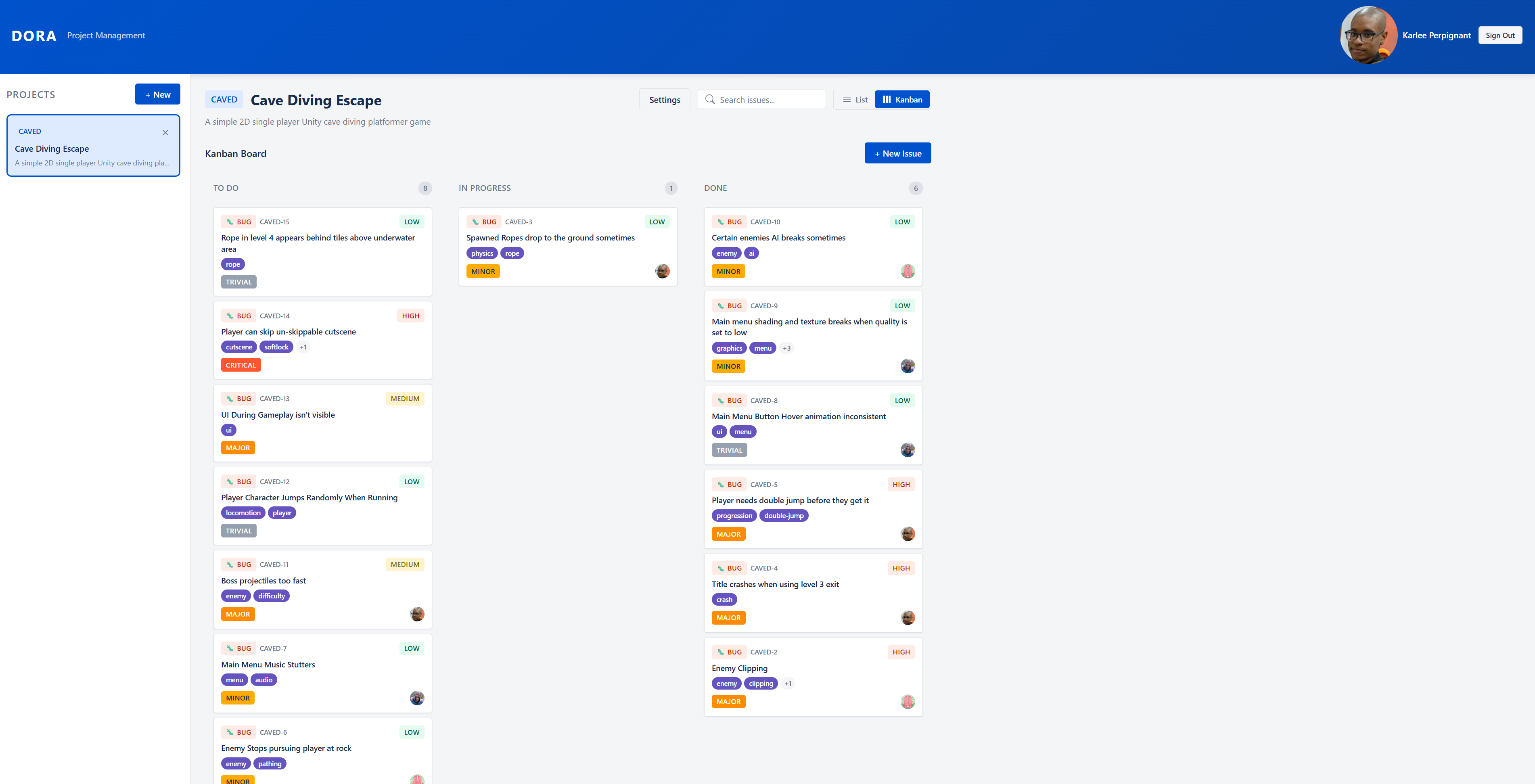This screenshot has height=784, width=1535.
Task: Click the assignee avatar on CAVED-2 card
Action: [908, 702]
